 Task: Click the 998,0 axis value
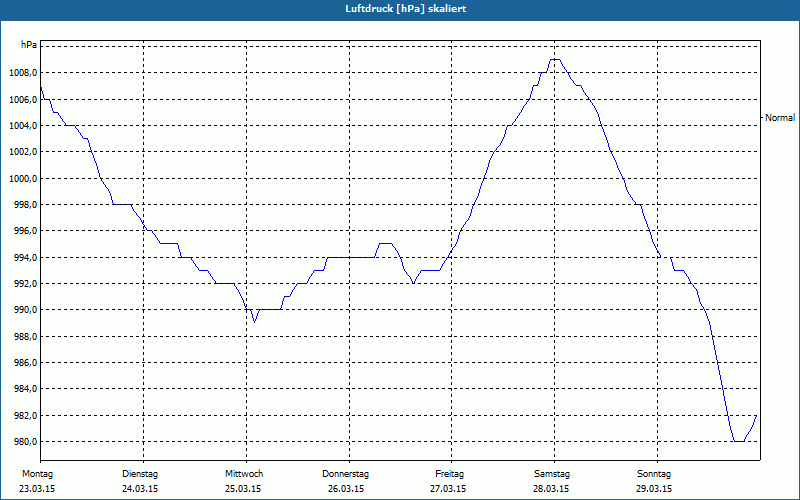tap(26, 205)
